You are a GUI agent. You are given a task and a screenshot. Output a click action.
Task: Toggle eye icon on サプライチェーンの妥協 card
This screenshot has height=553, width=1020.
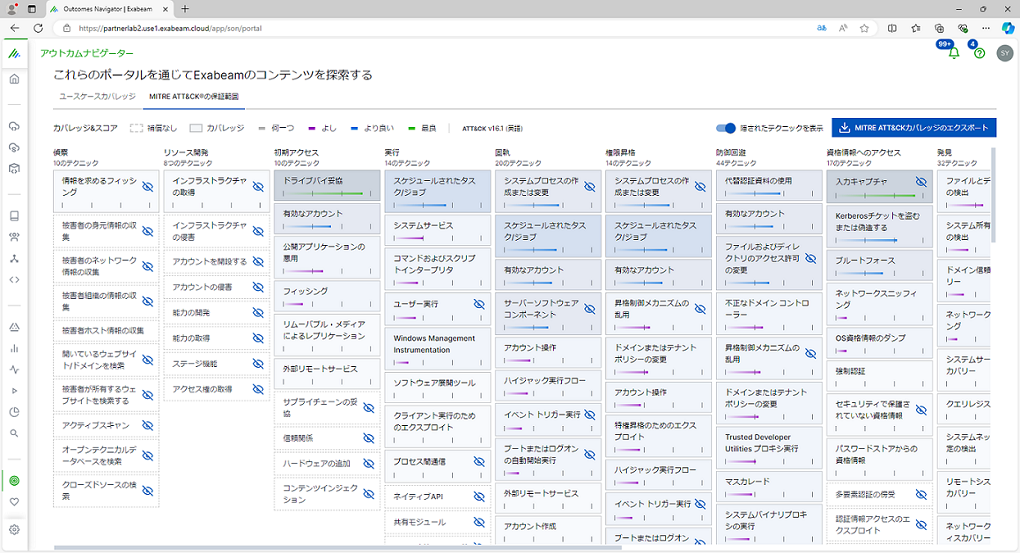369,408
